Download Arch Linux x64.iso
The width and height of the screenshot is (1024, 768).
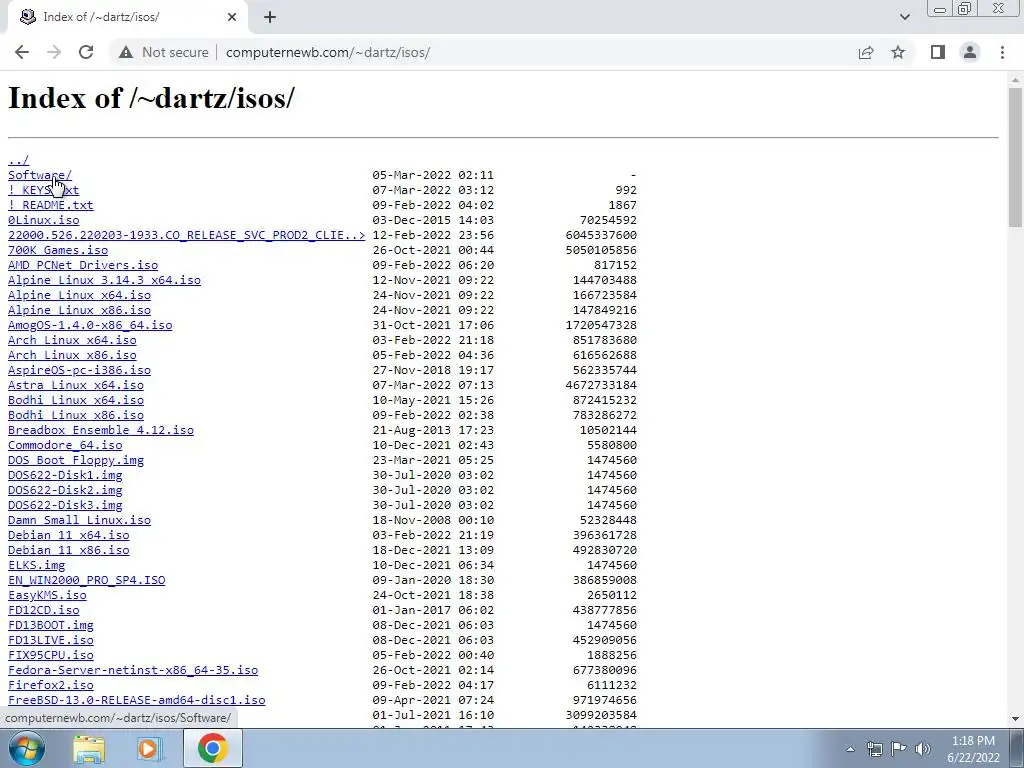click(x=72, y=340)
